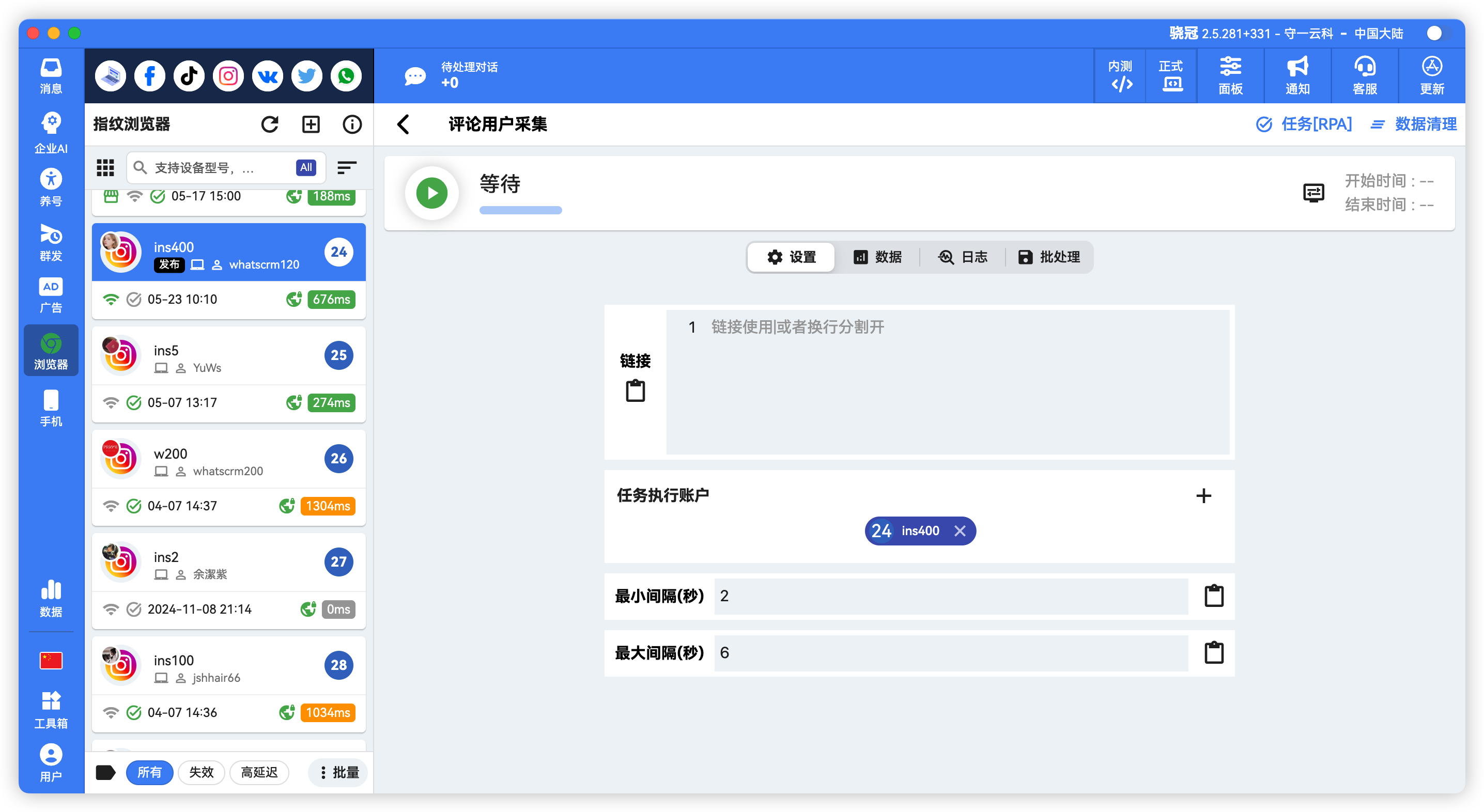This screenshot has height=812, width=1484.
Task: Open the 消息 messages sidebar icon
Action: pyautogui.click(x=51, y=76)
